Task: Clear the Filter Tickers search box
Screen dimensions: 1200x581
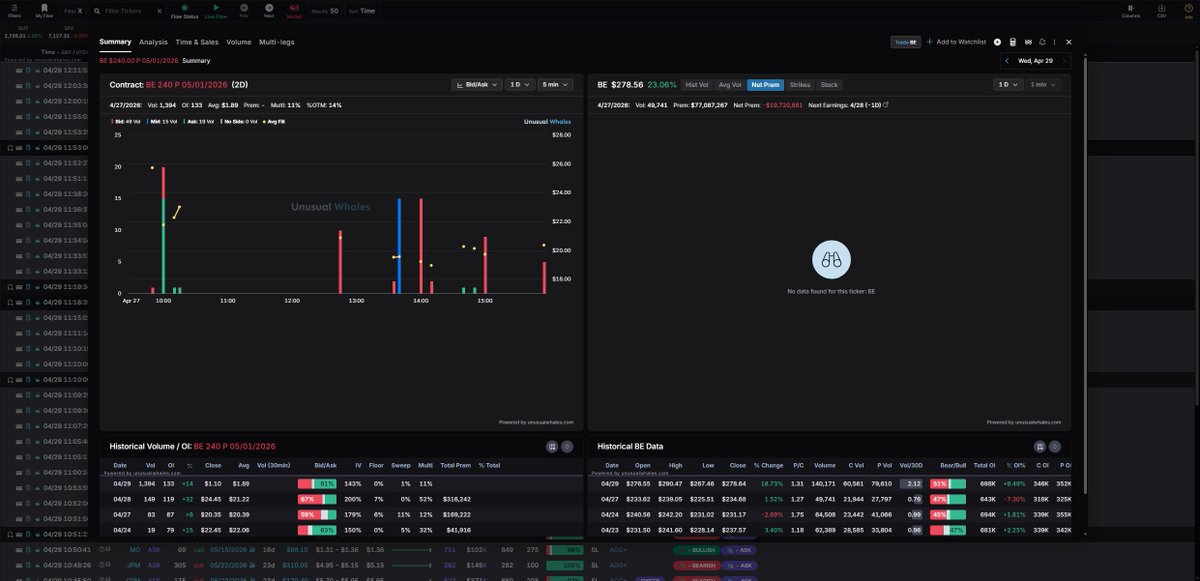Action: [x=159, y=11]
